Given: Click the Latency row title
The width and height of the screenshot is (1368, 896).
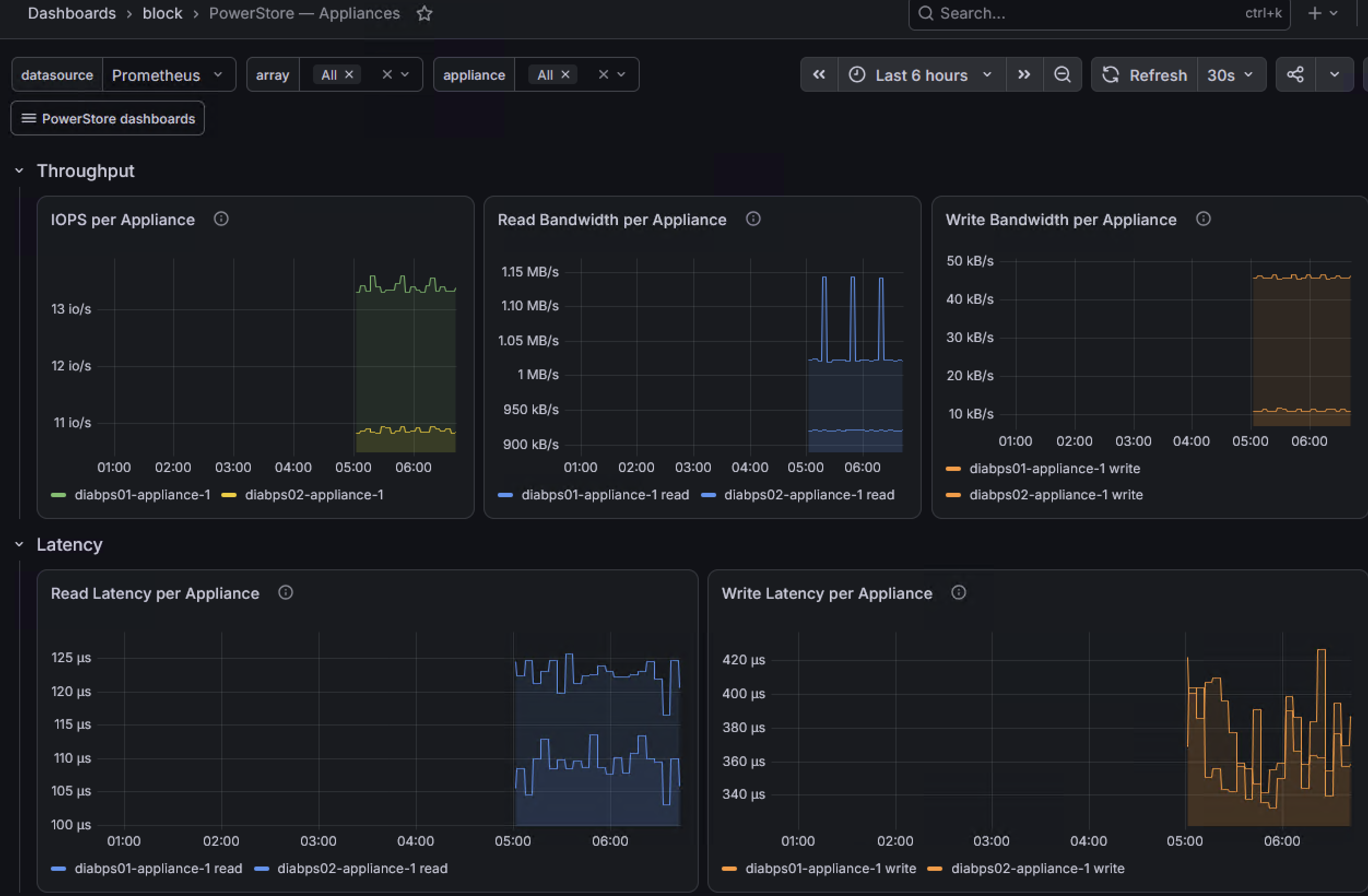Looking at the screenshot, I should coord(69,544).
